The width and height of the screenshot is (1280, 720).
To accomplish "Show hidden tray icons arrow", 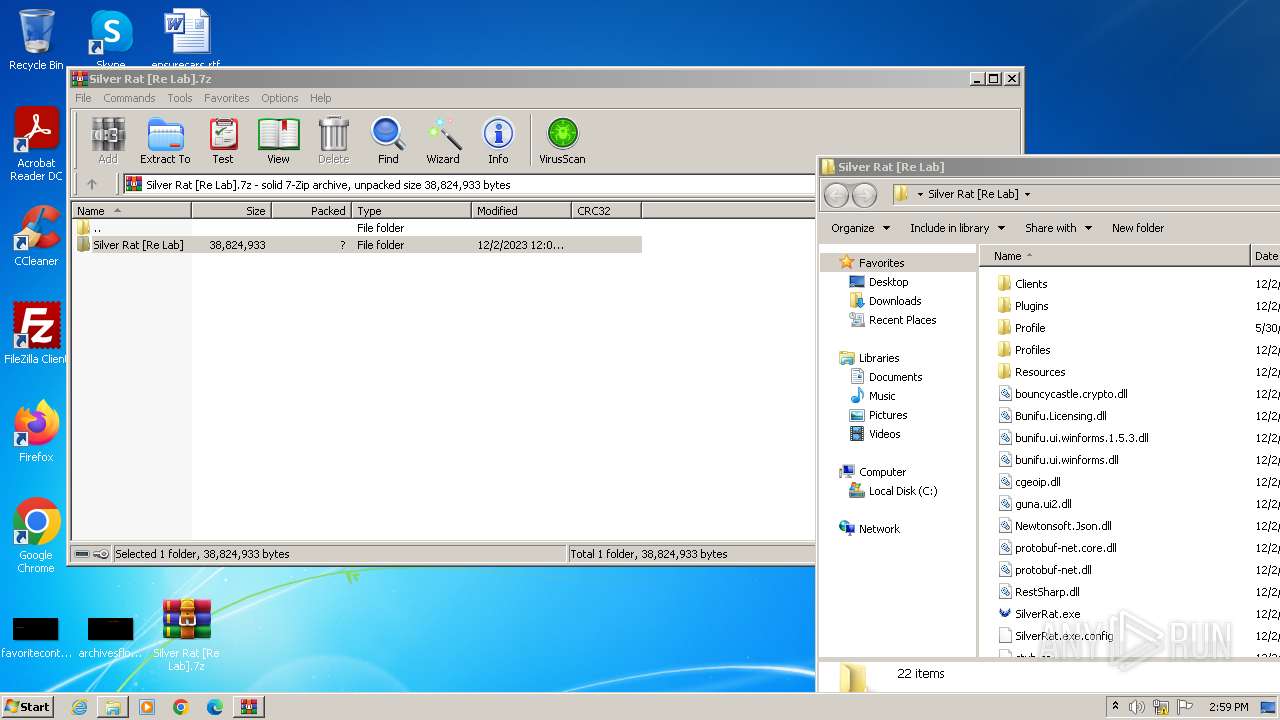I will coord(1115,707).
